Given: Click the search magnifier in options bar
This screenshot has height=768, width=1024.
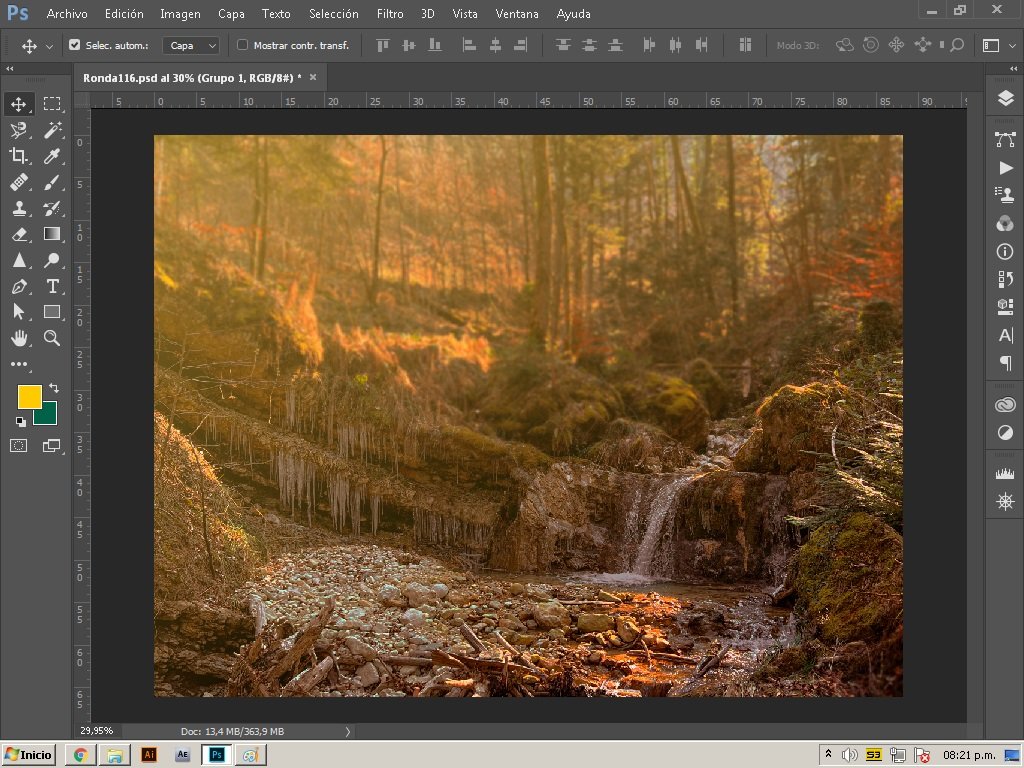Looking at the screenshot, I should click(957, 45).
